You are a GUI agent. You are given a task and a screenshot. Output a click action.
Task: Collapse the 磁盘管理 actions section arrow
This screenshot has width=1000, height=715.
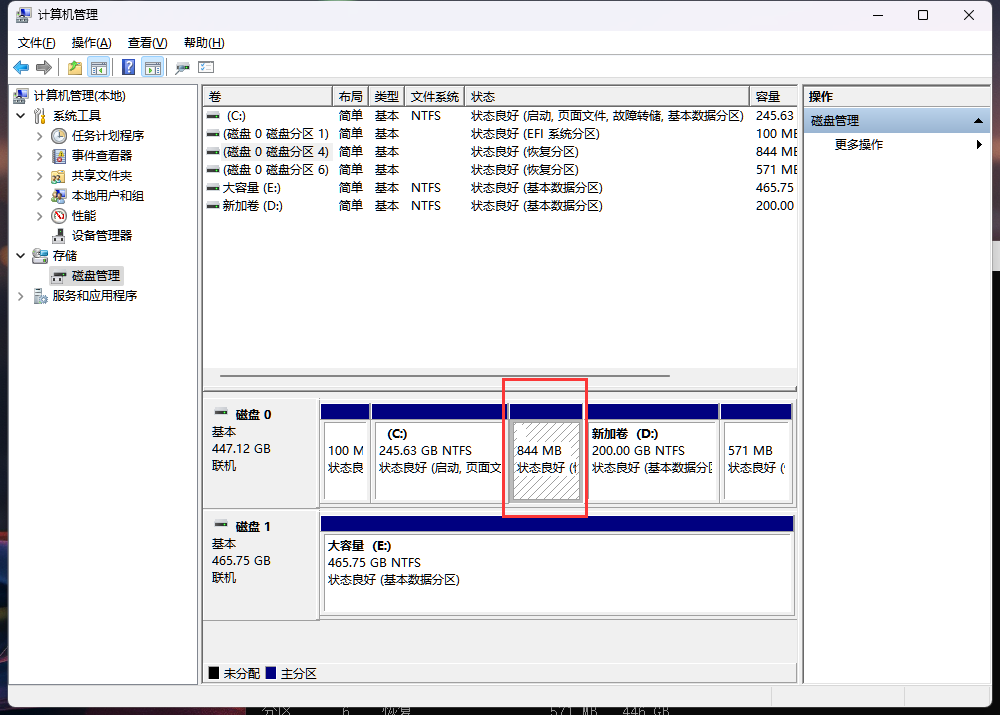click(978, 121)
